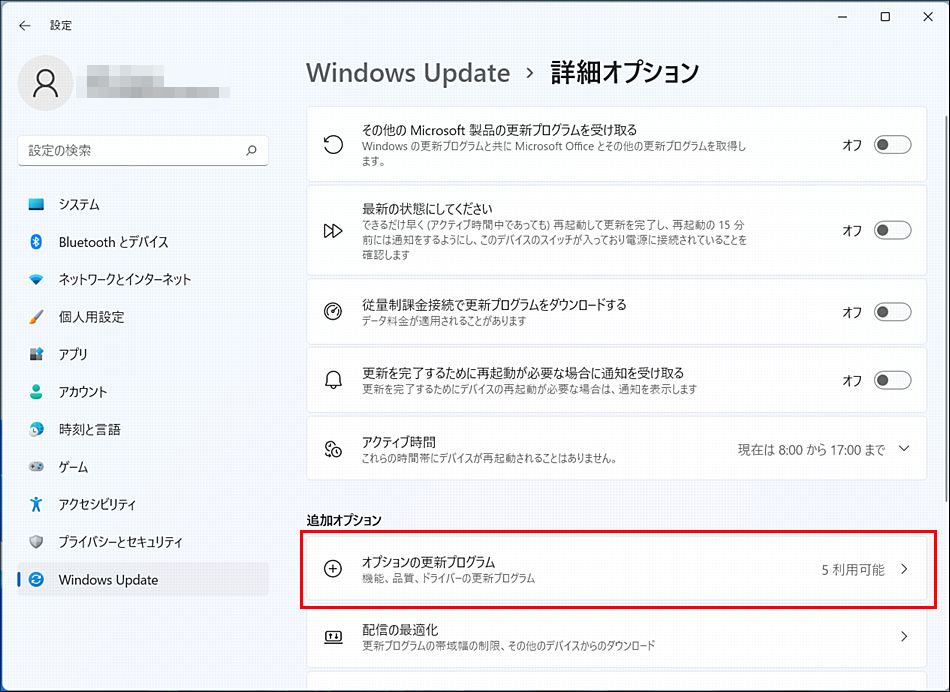Click the アクセシビリティ figure icon
Screen dimensions: 950x692
pos(36,504)
